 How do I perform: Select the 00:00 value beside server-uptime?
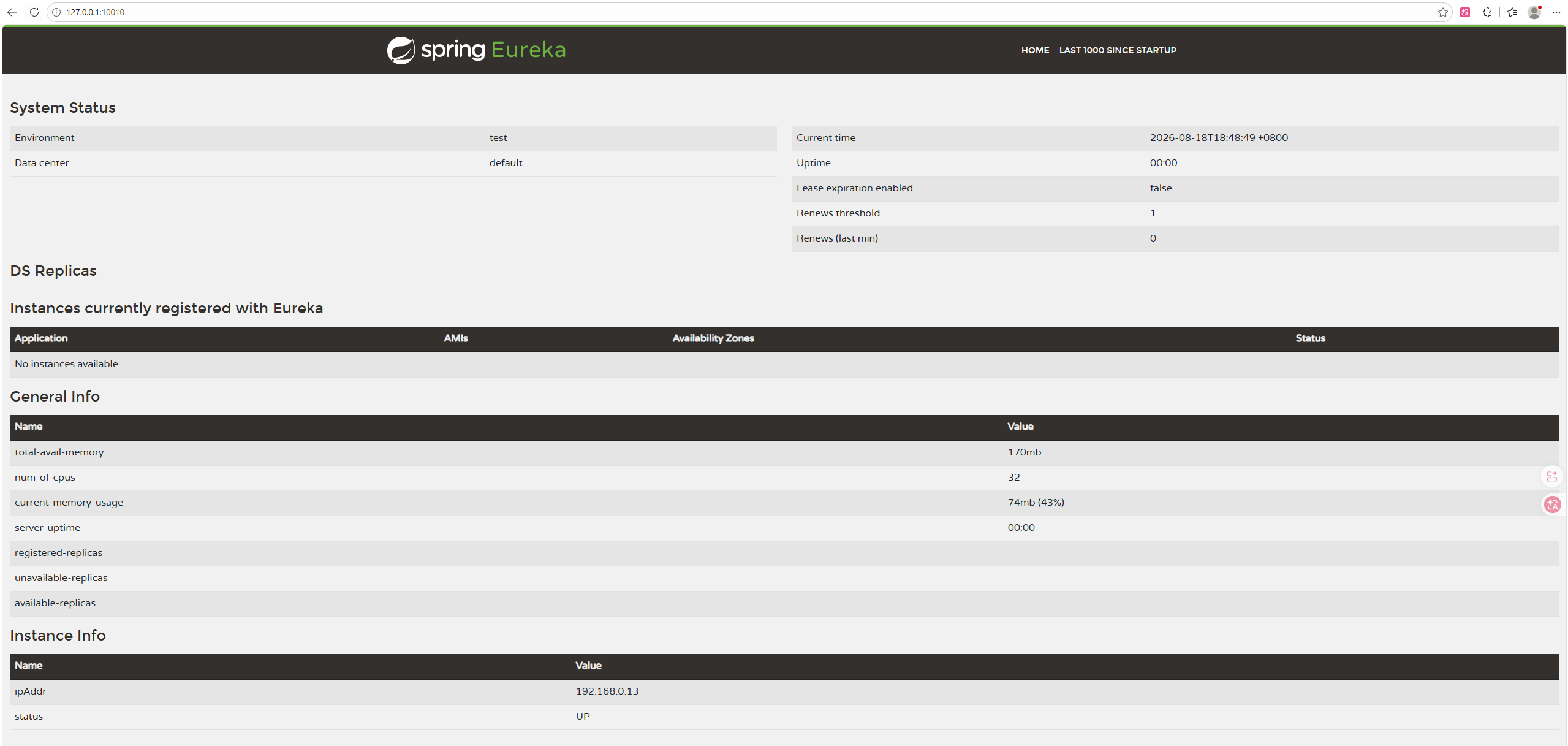[1021, 528]
